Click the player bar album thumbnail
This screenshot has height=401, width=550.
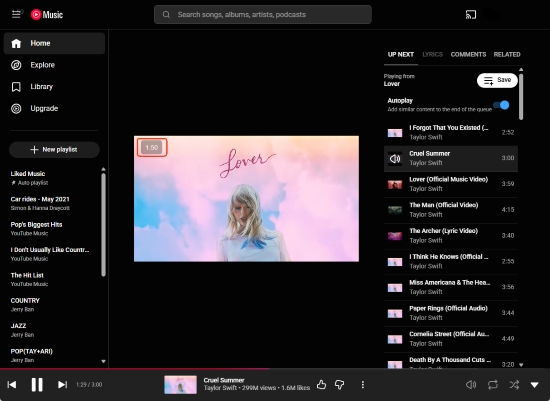180,385
